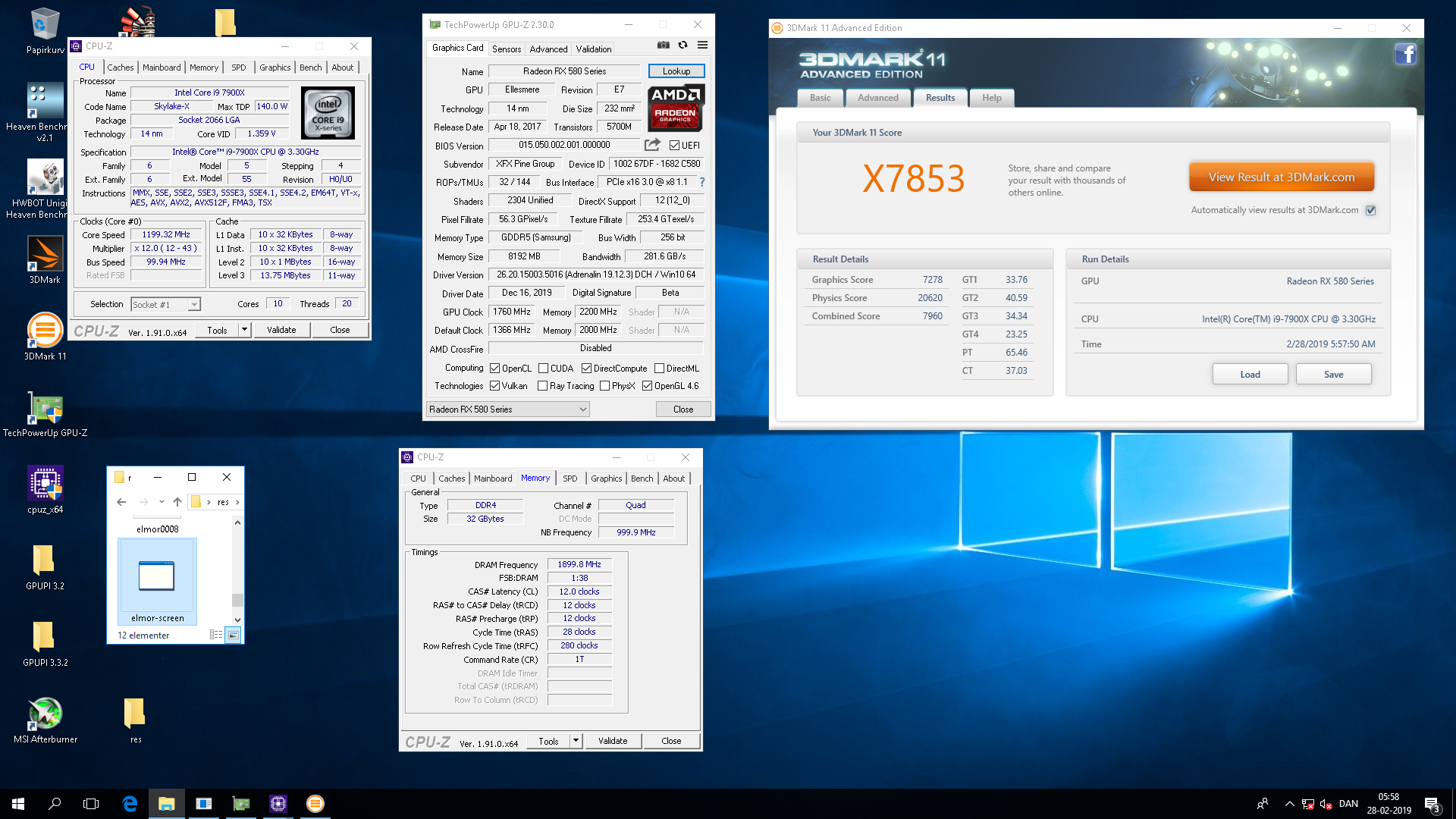Toggle the Vulkan checkbox
Screen dimensions: 1456x819
(494, 386)
